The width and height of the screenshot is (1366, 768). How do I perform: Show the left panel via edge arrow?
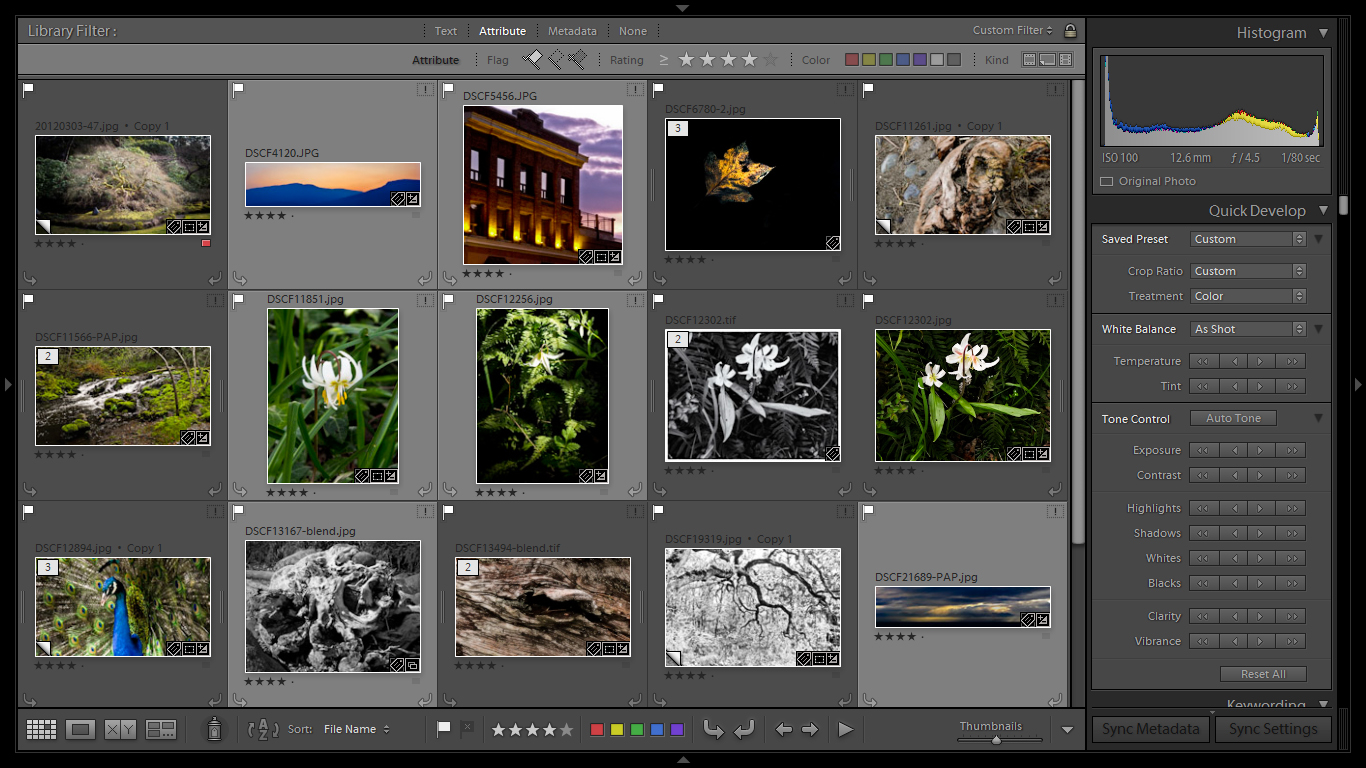tap(8, 384)
